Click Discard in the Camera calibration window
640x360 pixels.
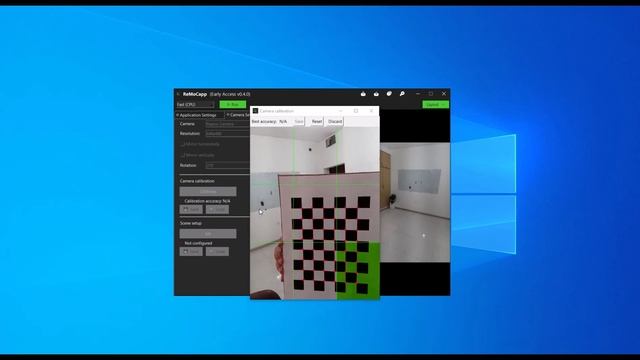click(x=335, y=122)
